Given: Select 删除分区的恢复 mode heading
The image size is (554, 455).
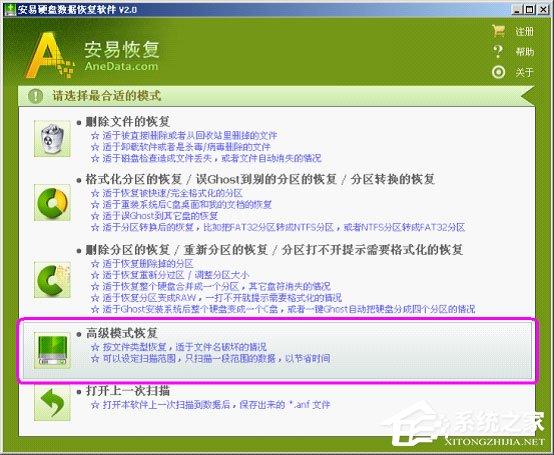Looking at the screenshot, I should click(x=128, y=250).
